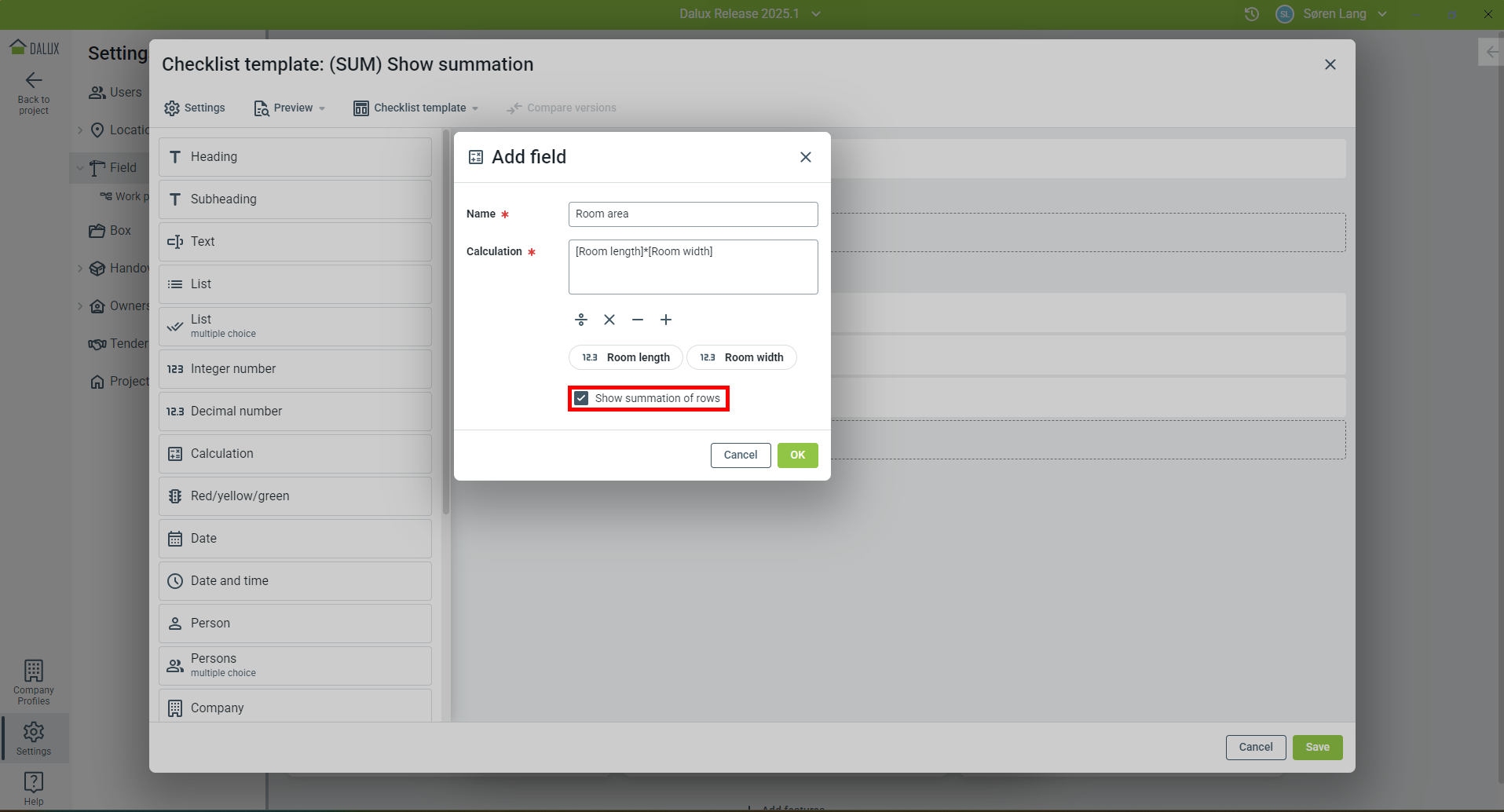Open the Checklist template dropdown
1504x812 pixels.
(x=416, y=108)
